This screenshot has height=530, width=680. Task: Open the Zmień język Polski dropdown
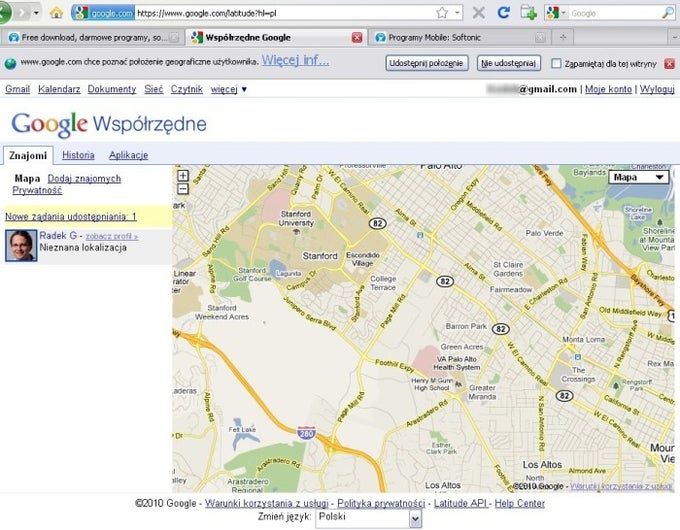click(369, 518)
